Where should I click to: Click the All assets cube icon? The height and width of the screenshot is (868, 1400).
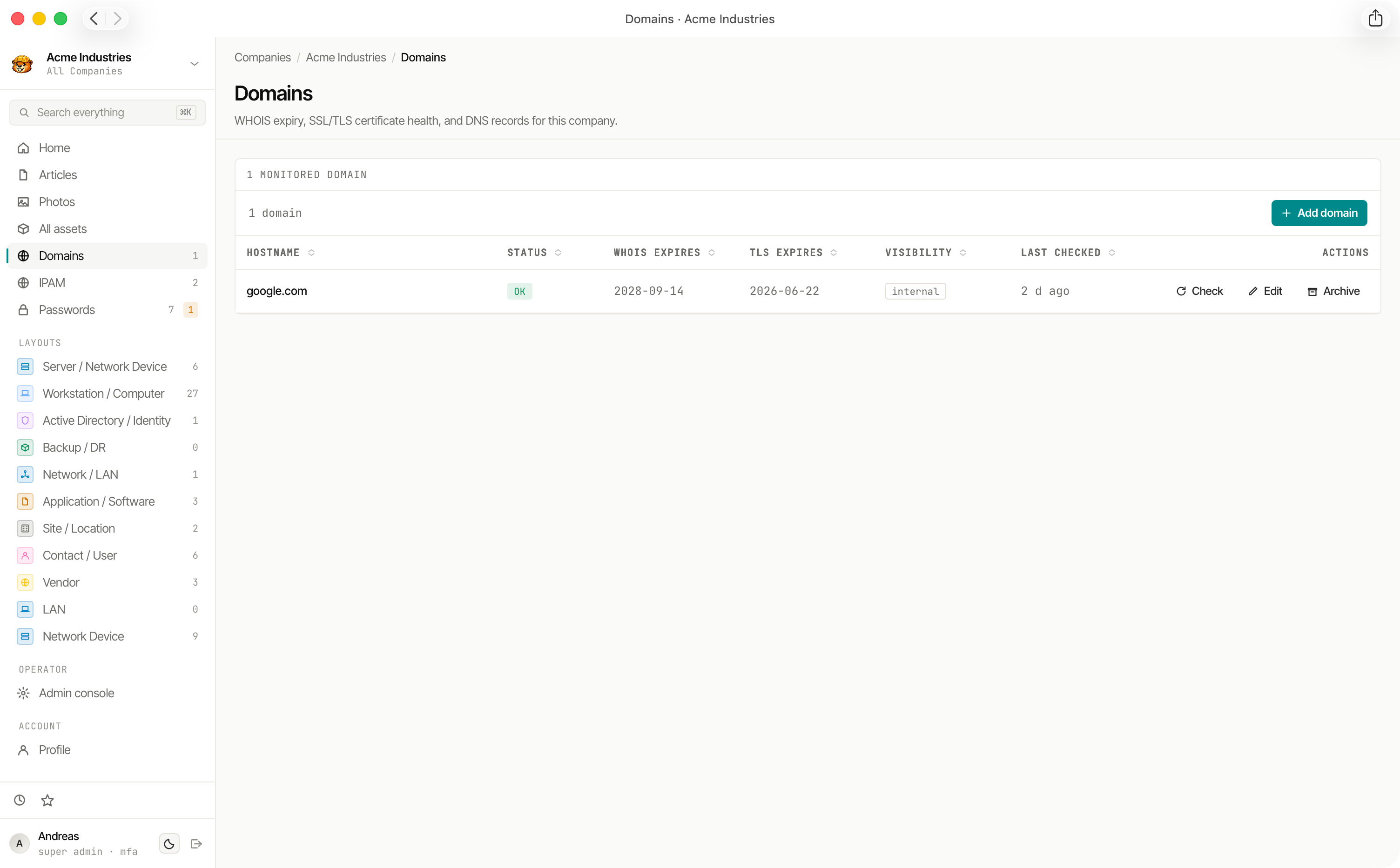24,229
